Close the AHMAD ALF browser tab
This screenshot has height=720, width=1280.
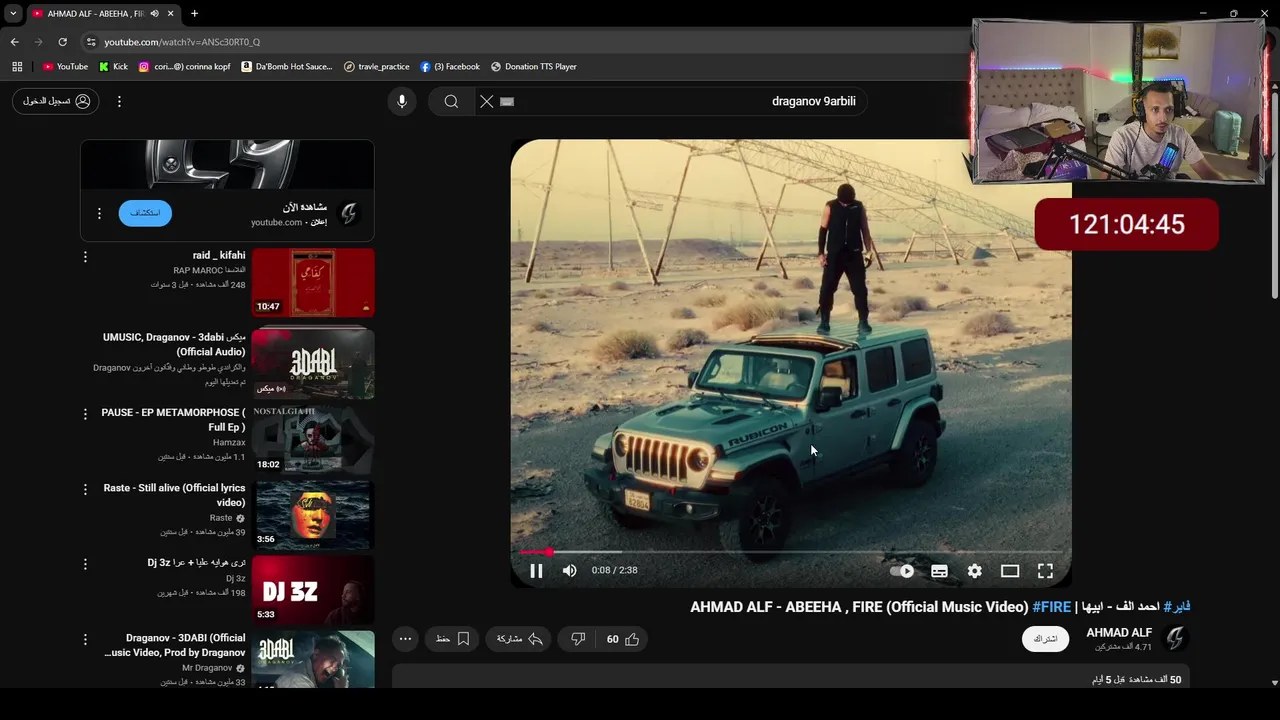pos(170,13)
